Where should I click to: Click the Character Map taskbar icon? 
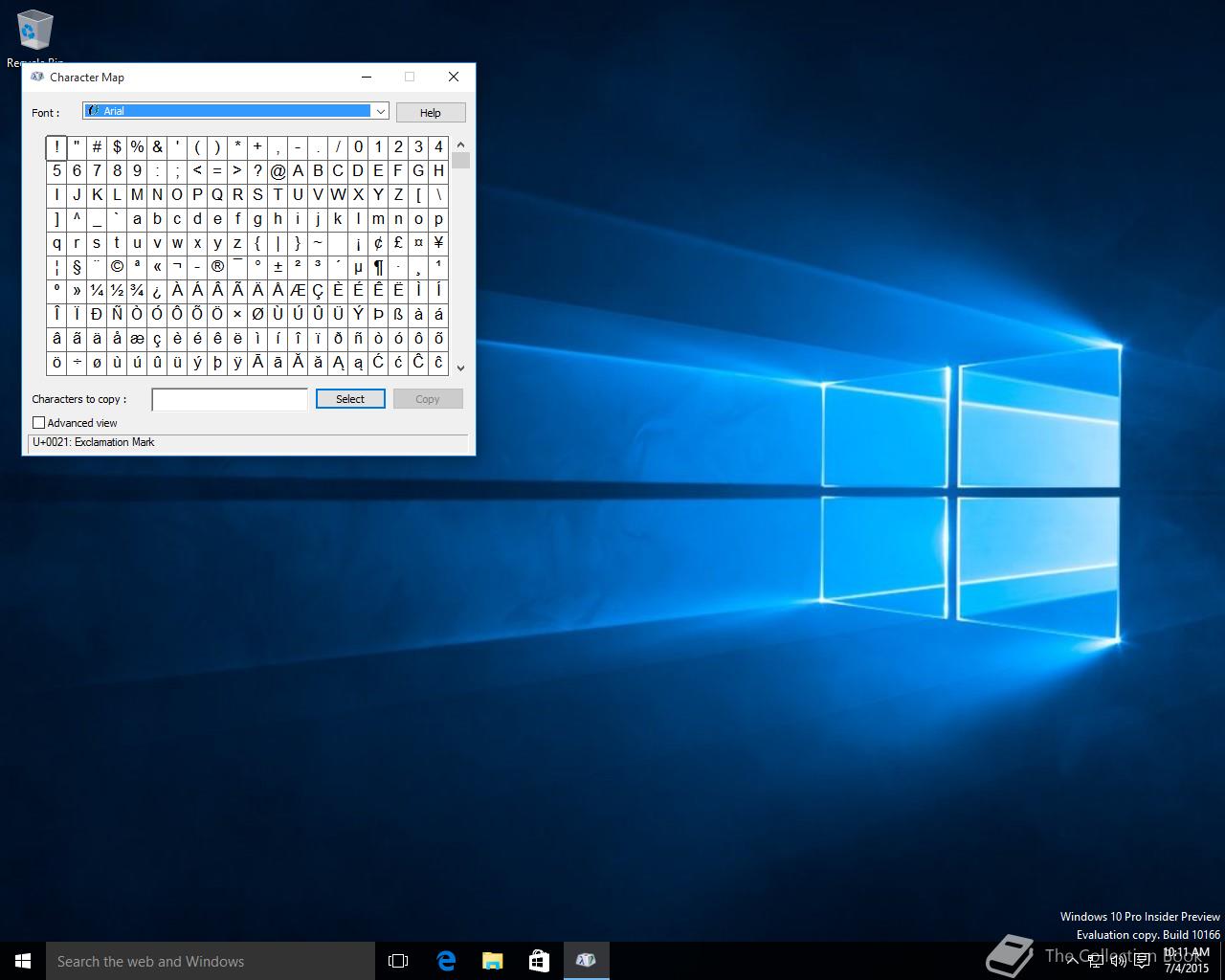tap(586, 961)
